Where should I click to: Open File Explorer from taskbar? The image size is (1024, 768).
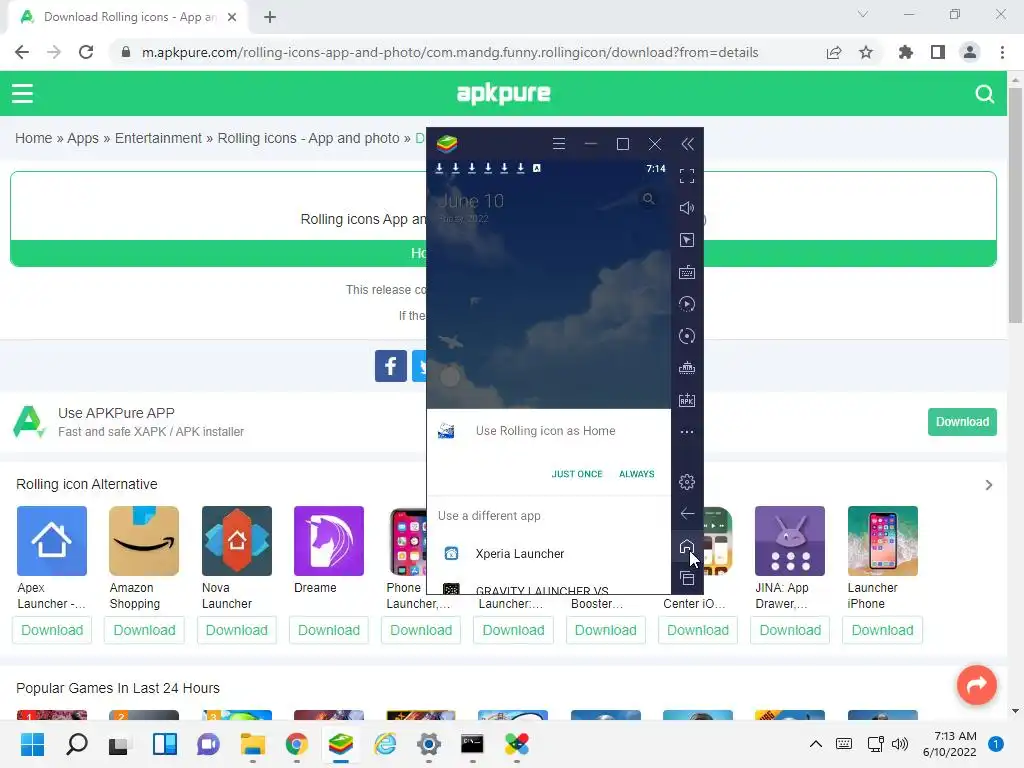point(252,744)
